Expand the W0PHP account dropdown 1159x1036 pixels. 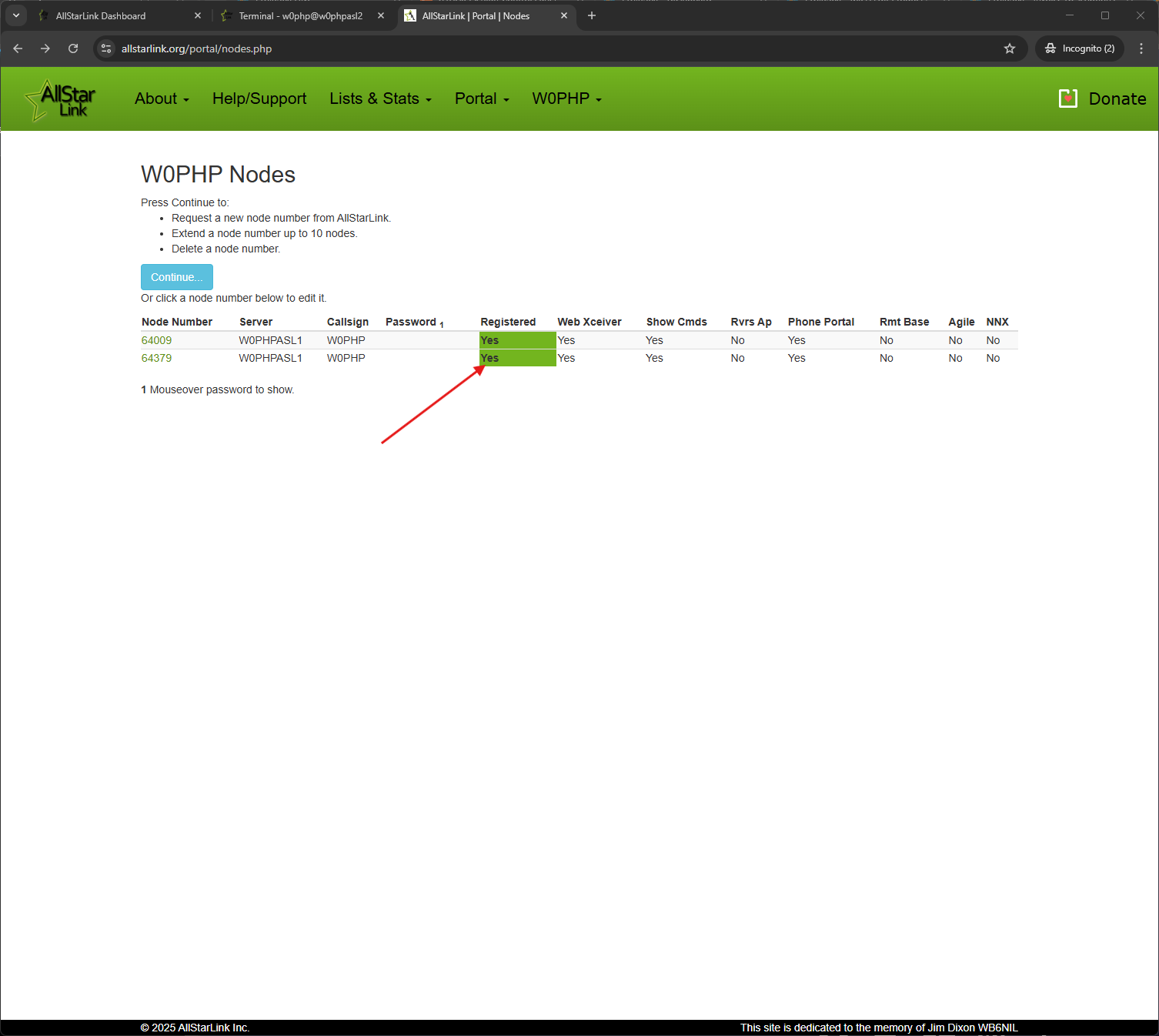566,99
